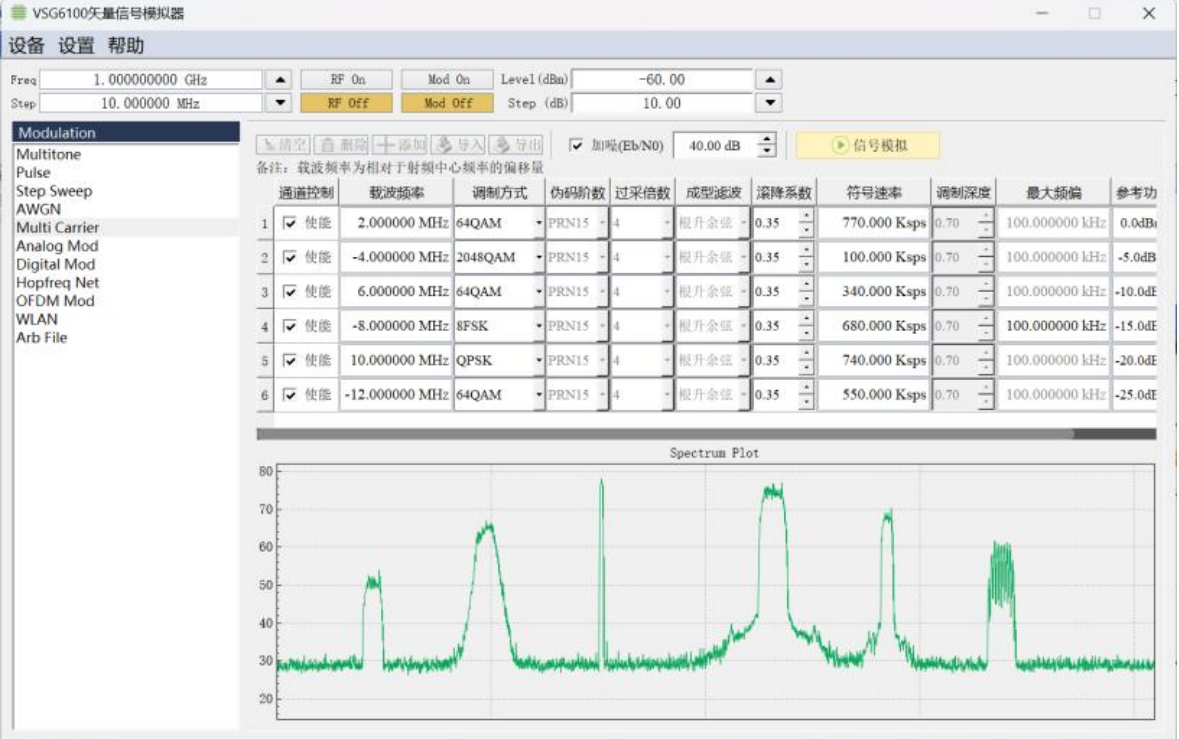Start 信号模拟 with the play icon

[x=868, y=145]
